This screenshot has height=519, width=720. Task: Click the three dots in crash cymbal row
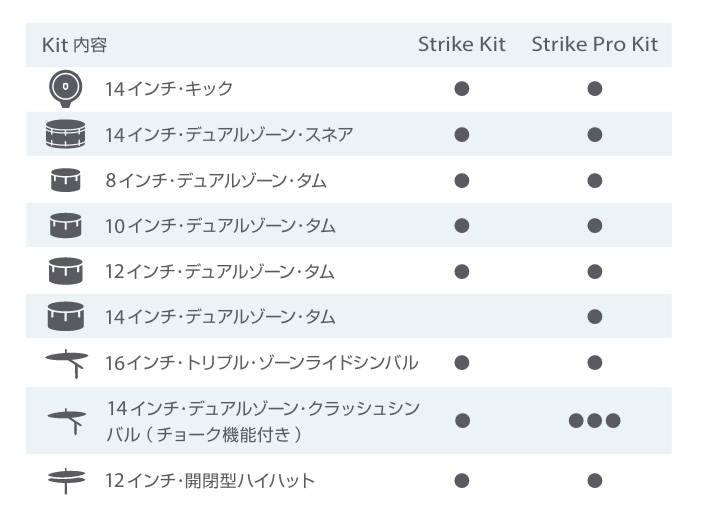(x=595, y=420)
